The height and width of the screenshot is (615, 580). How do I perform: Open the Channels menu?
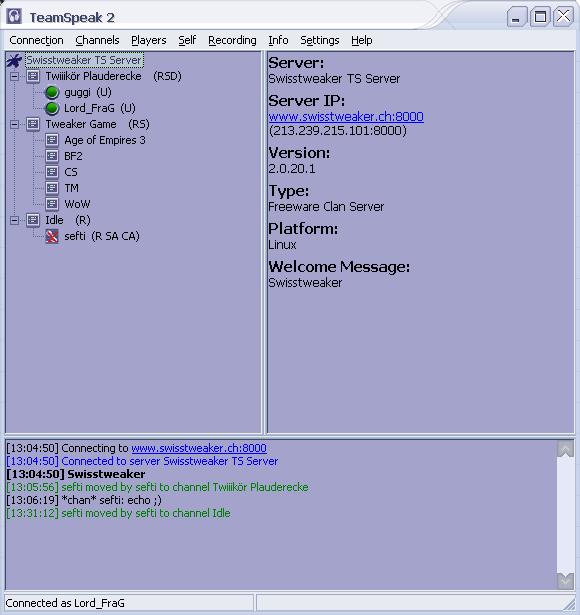coord(97,40)
